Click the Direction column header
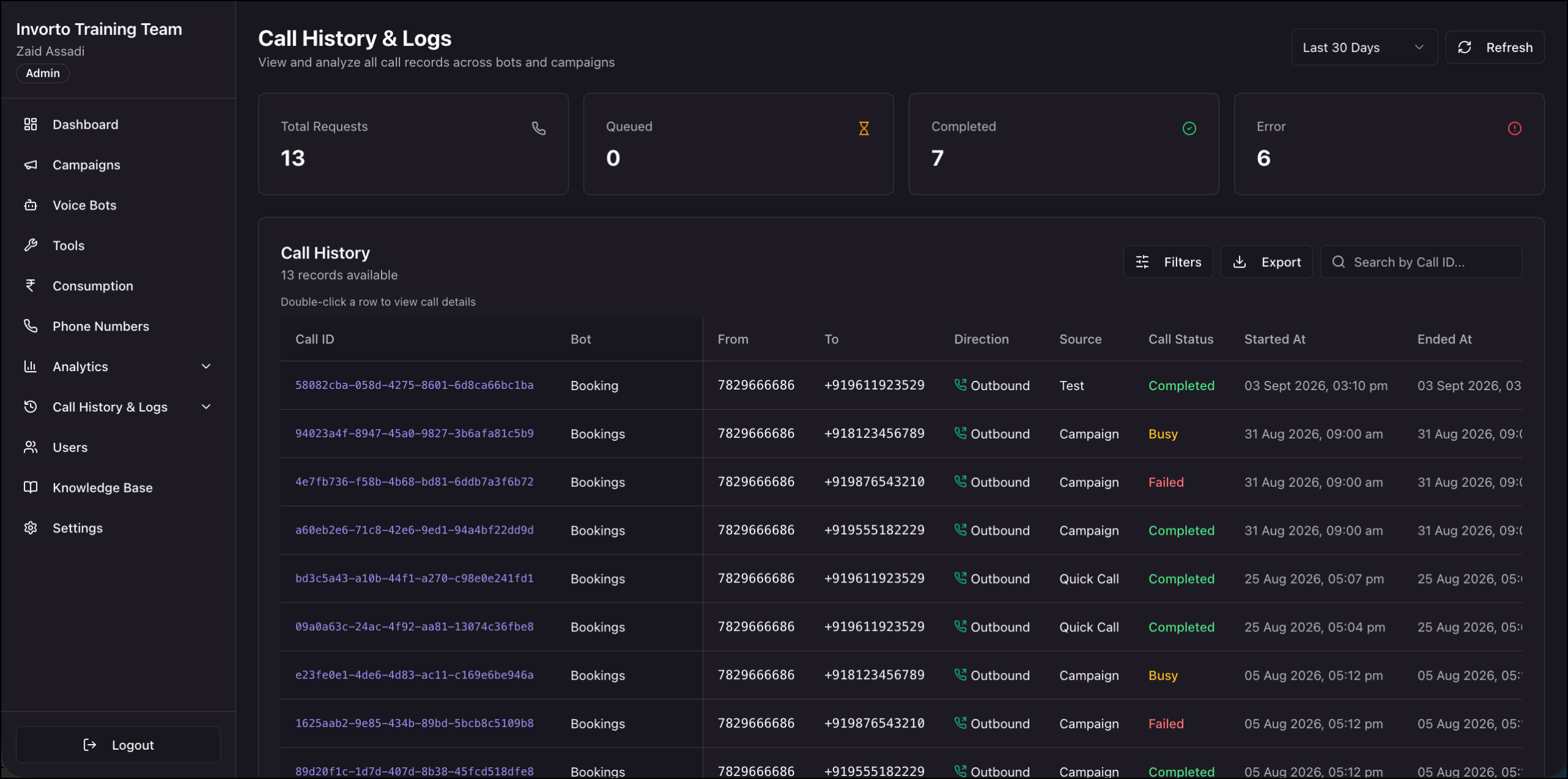The image size is (1568, 779). [981, 339]
